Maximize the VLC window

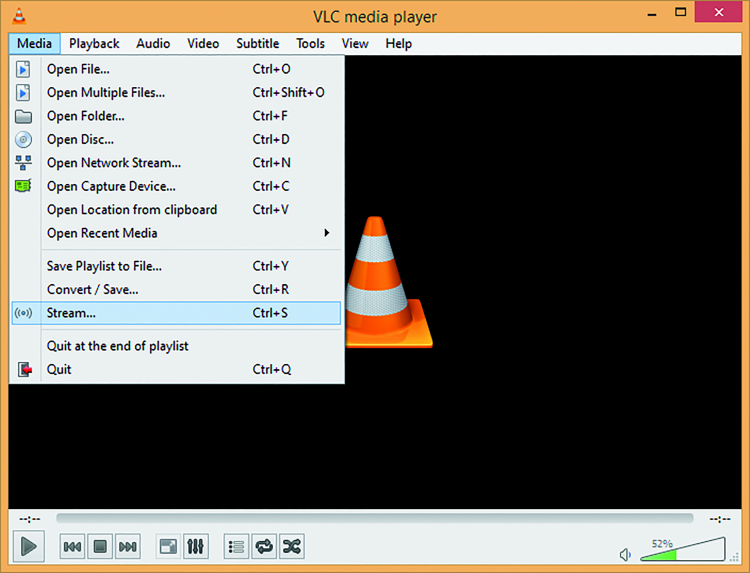tap(680, 12)
